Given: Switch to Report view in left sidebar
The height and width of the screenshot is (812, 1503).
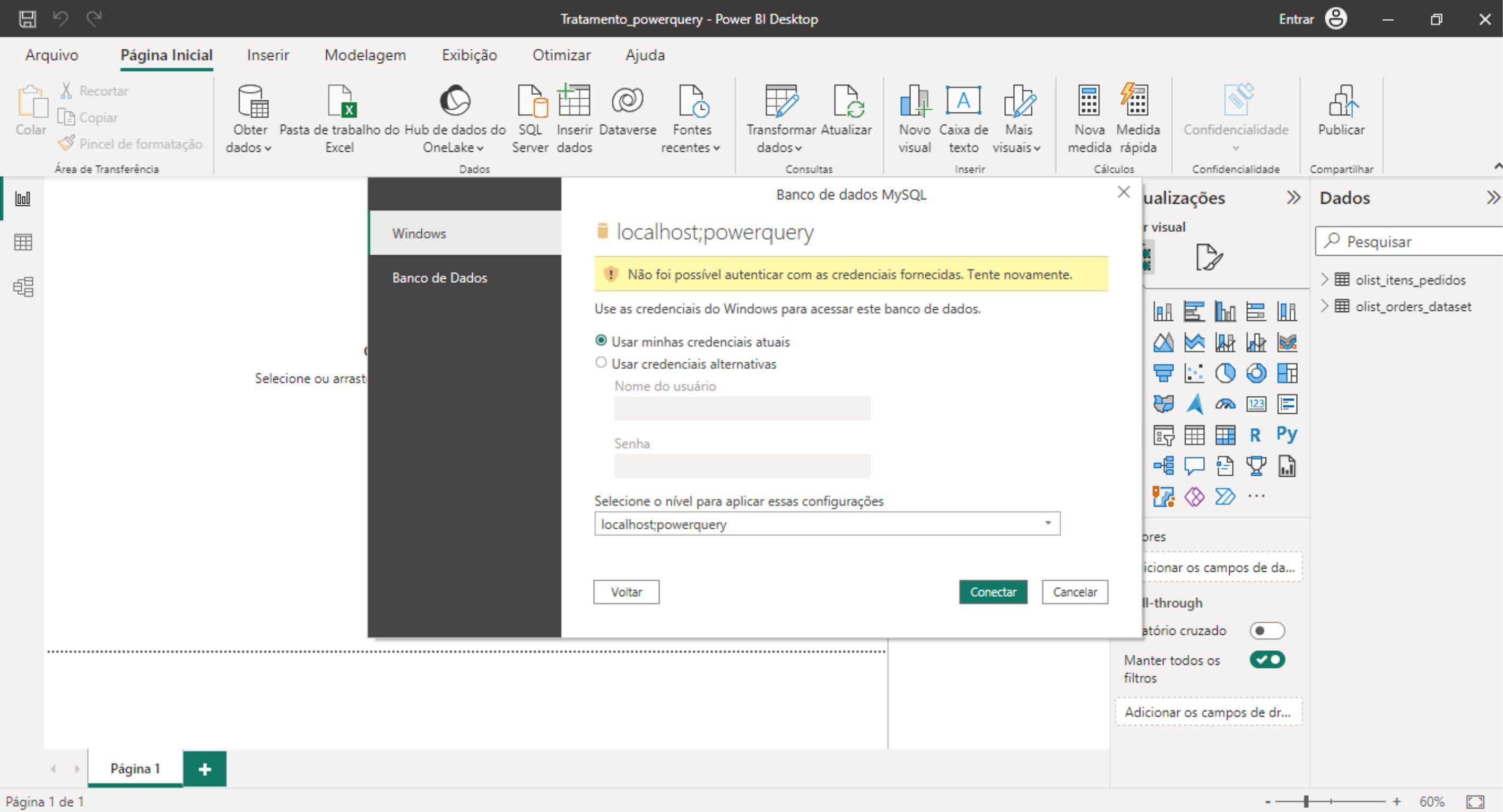Looking at the screenshot, I should pos(23,198).
